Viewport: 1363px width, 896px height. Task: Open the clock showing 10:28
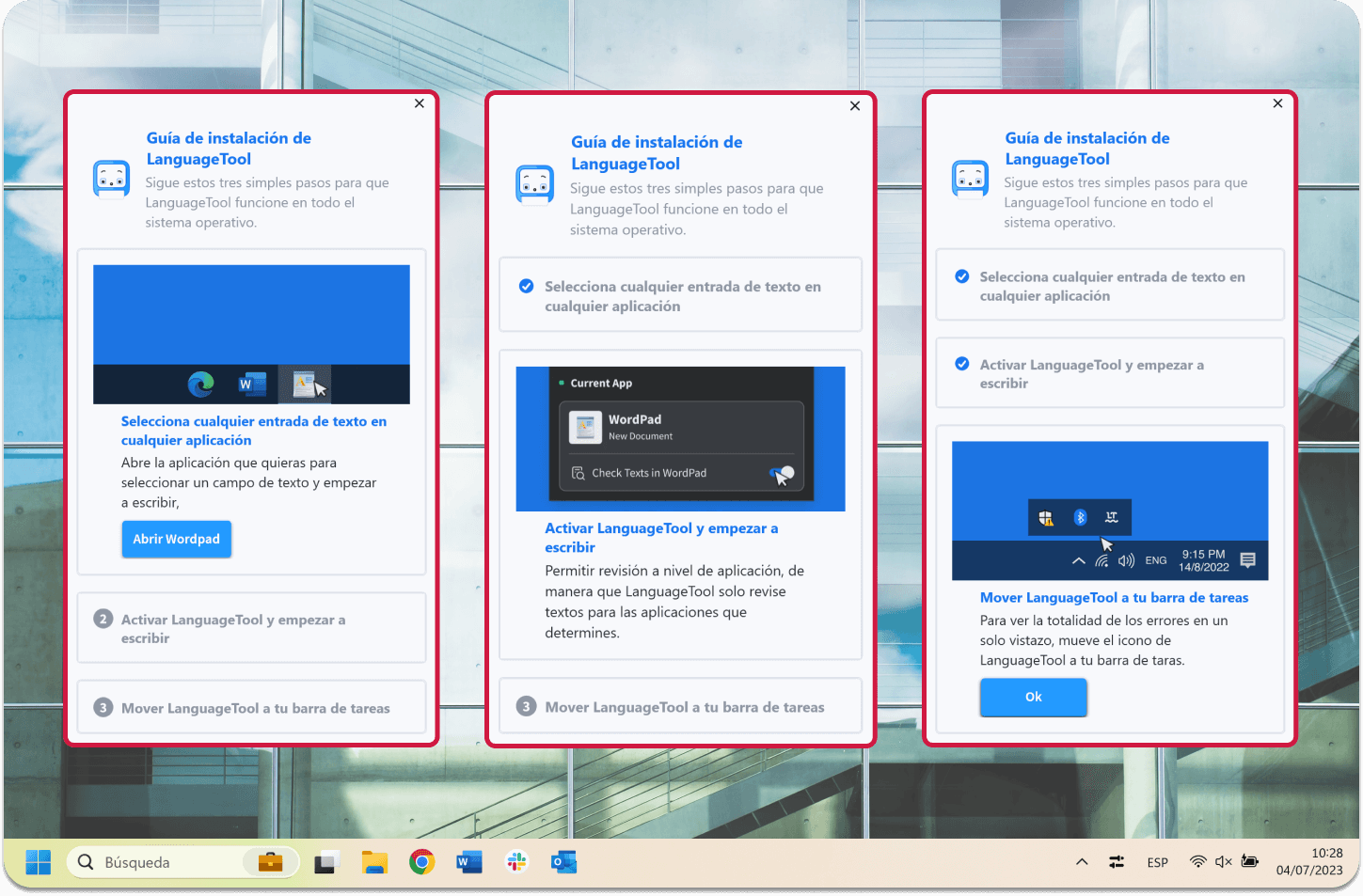coord(1309,862)
